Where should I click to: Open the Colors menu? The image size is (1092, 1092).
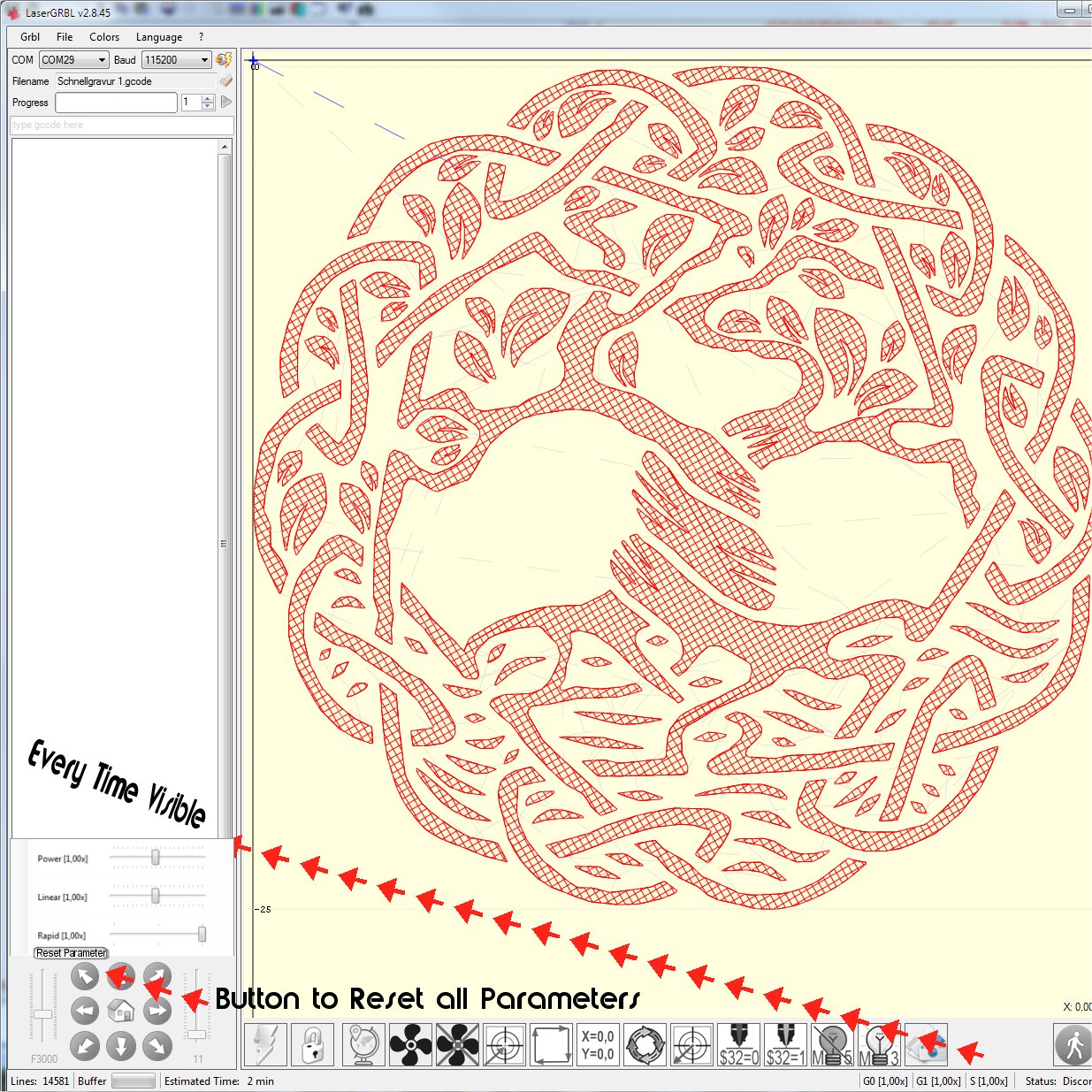coord(104,37)
